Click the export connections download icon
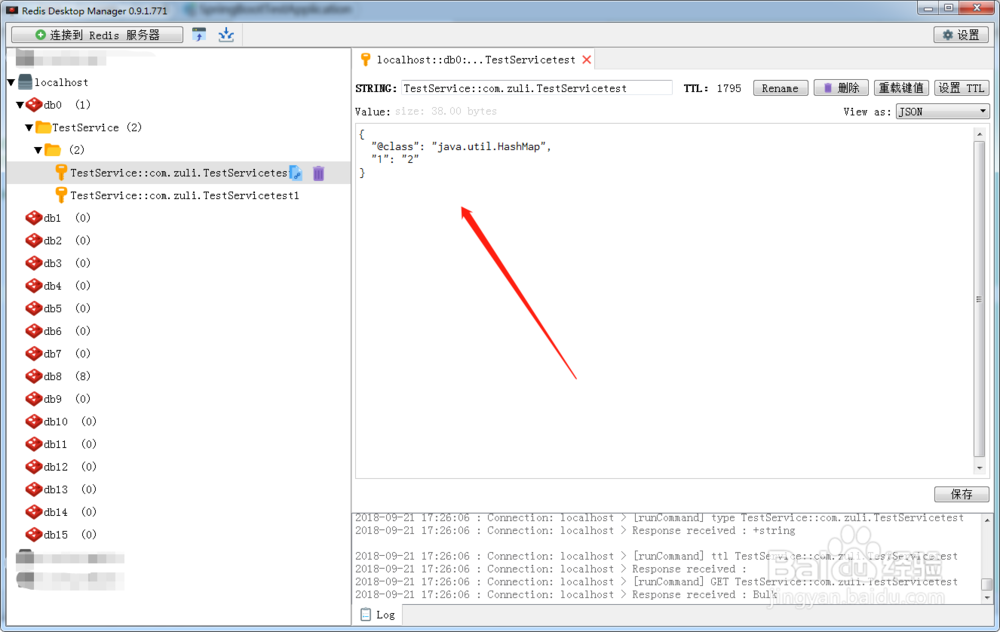The image size is (1000, 632). point(226,34)
